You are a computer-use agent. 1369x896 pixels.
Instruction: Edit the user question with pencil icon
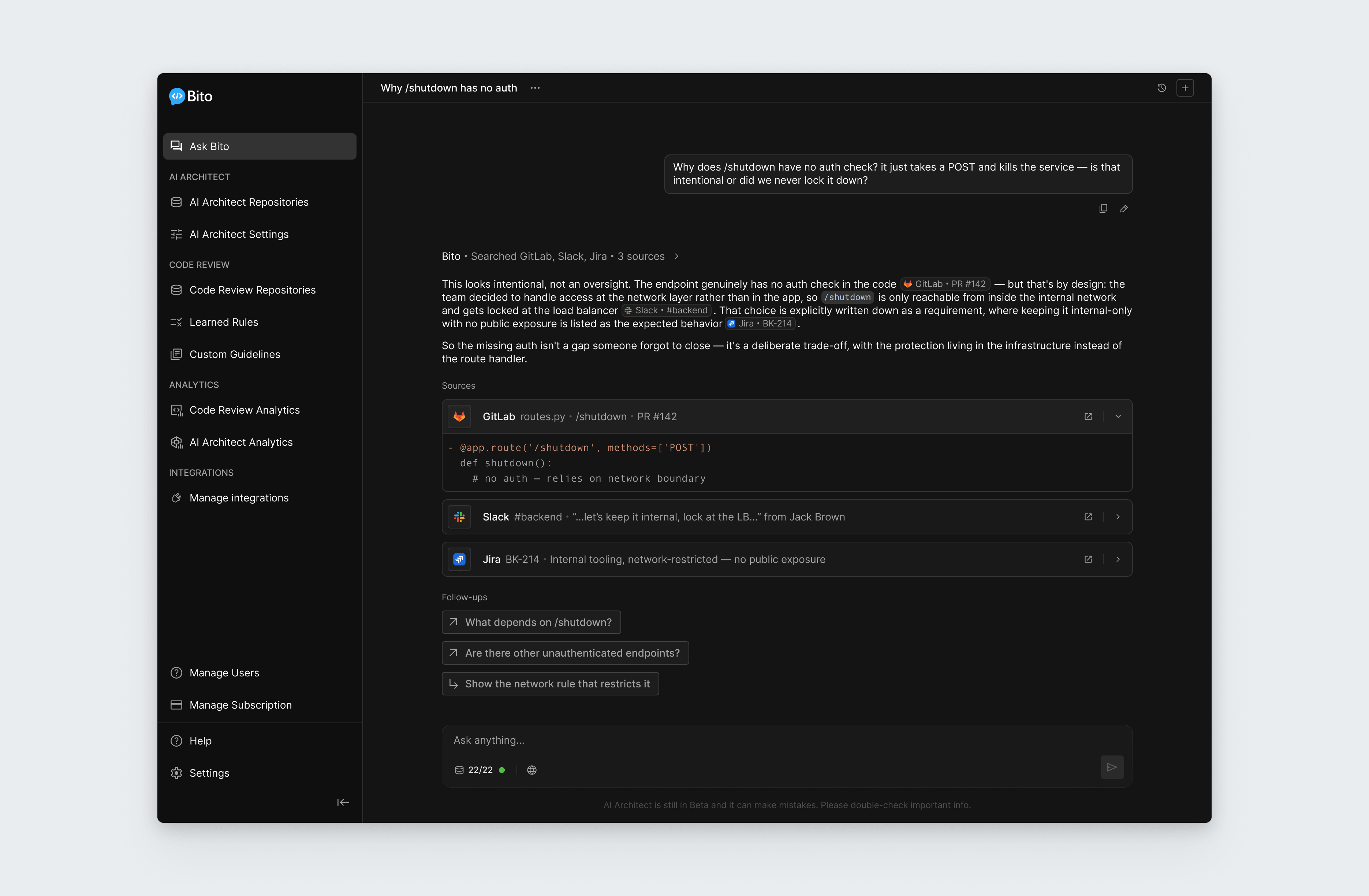pyautogui.click(x=1124, y=209)
